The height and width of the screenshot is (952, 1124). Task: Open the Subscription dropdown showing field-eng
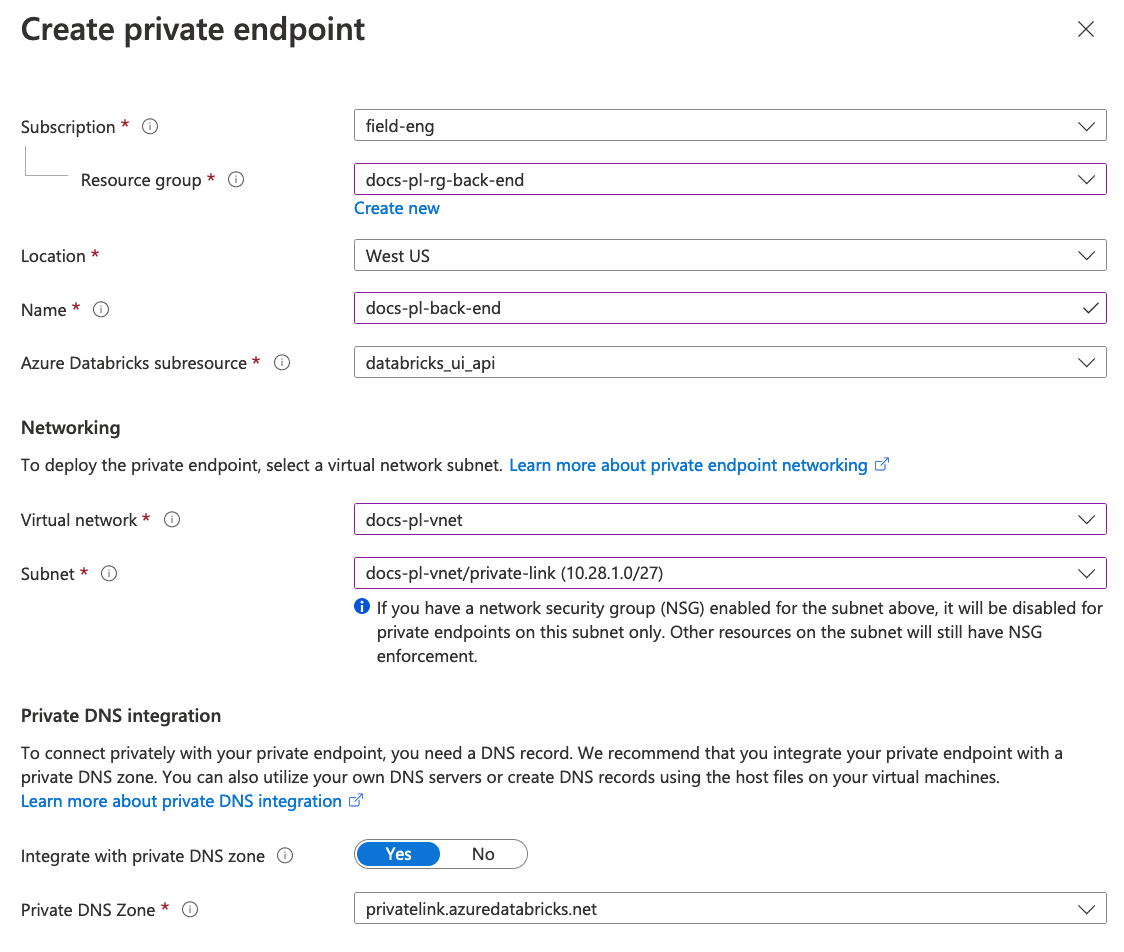click(x=729, y=126)
